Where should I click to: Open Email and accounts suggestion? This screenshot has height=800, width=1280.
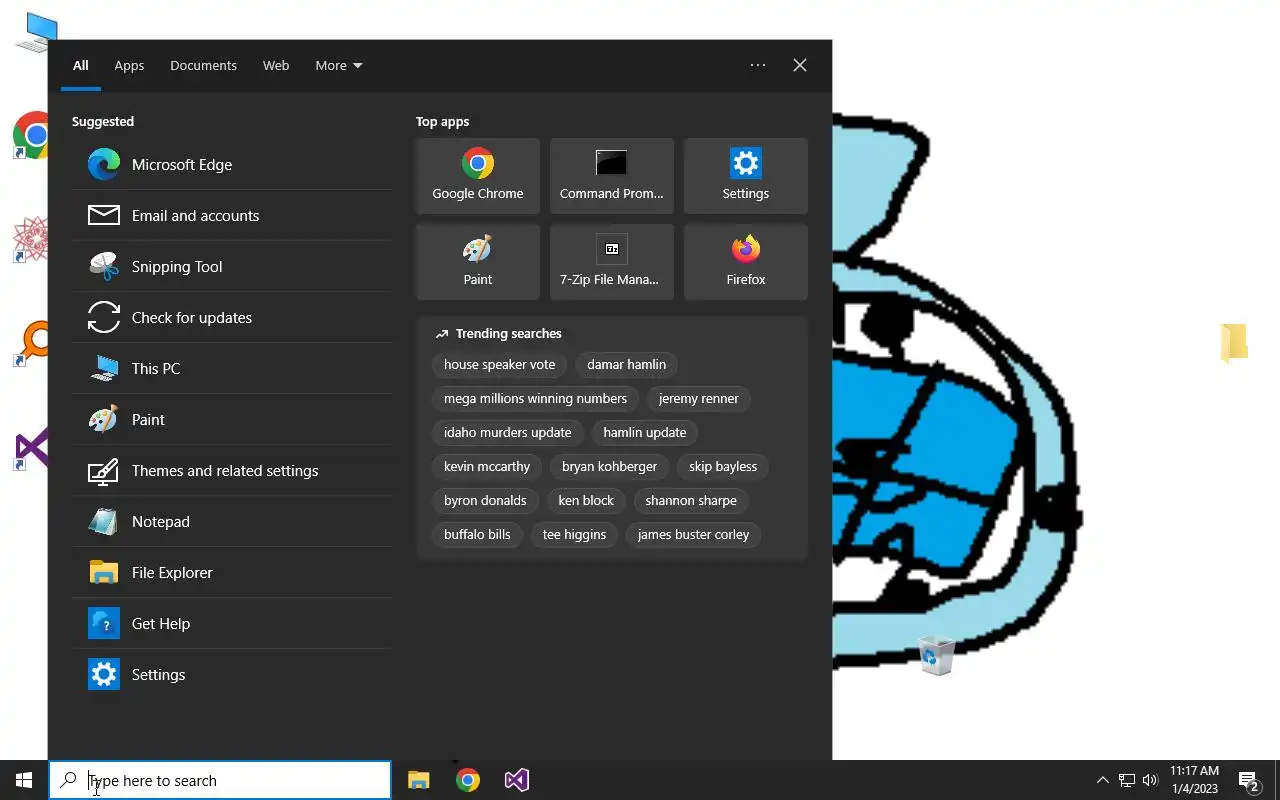pyautogui.click(x=231, y=216)
